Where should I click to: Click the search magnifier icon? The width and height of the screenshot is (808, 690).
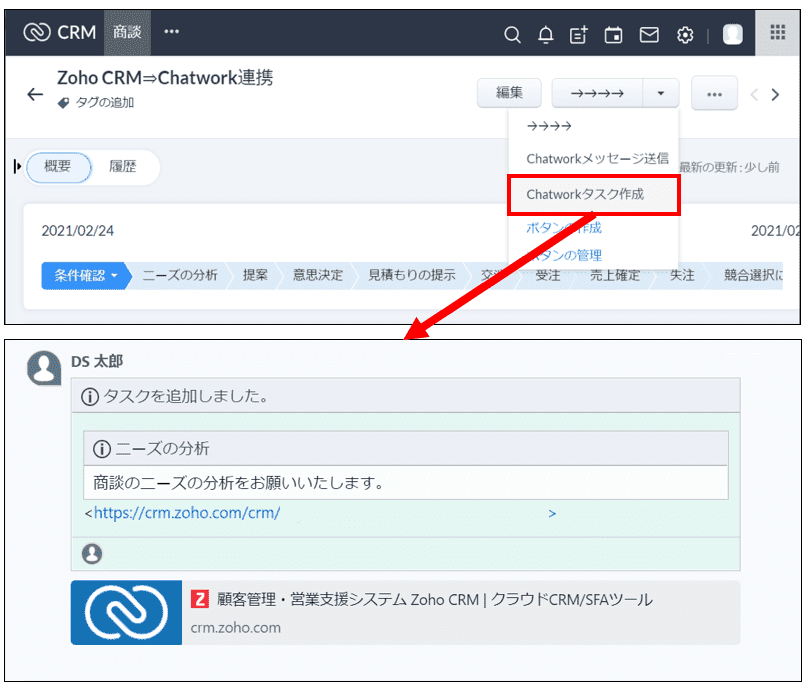(x=512, y=35)
